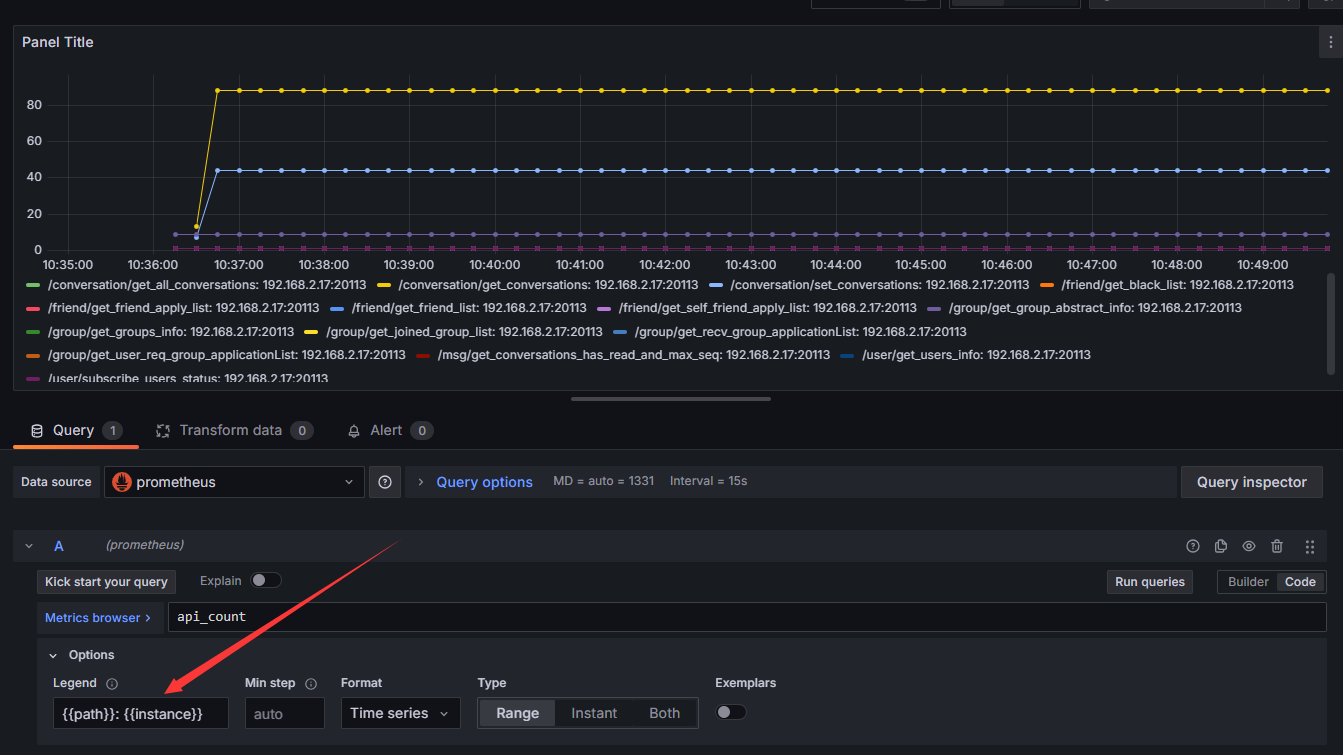The height and width of the screenshot is (755, 1343).
Task: Delete query A using the trash icon
Action: pyautogui.click(x=1277, y=546)
